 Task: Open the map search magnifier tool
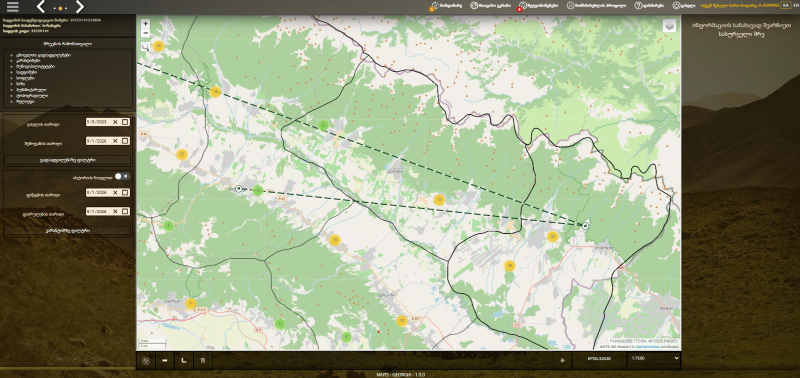[x=145, y=46]
